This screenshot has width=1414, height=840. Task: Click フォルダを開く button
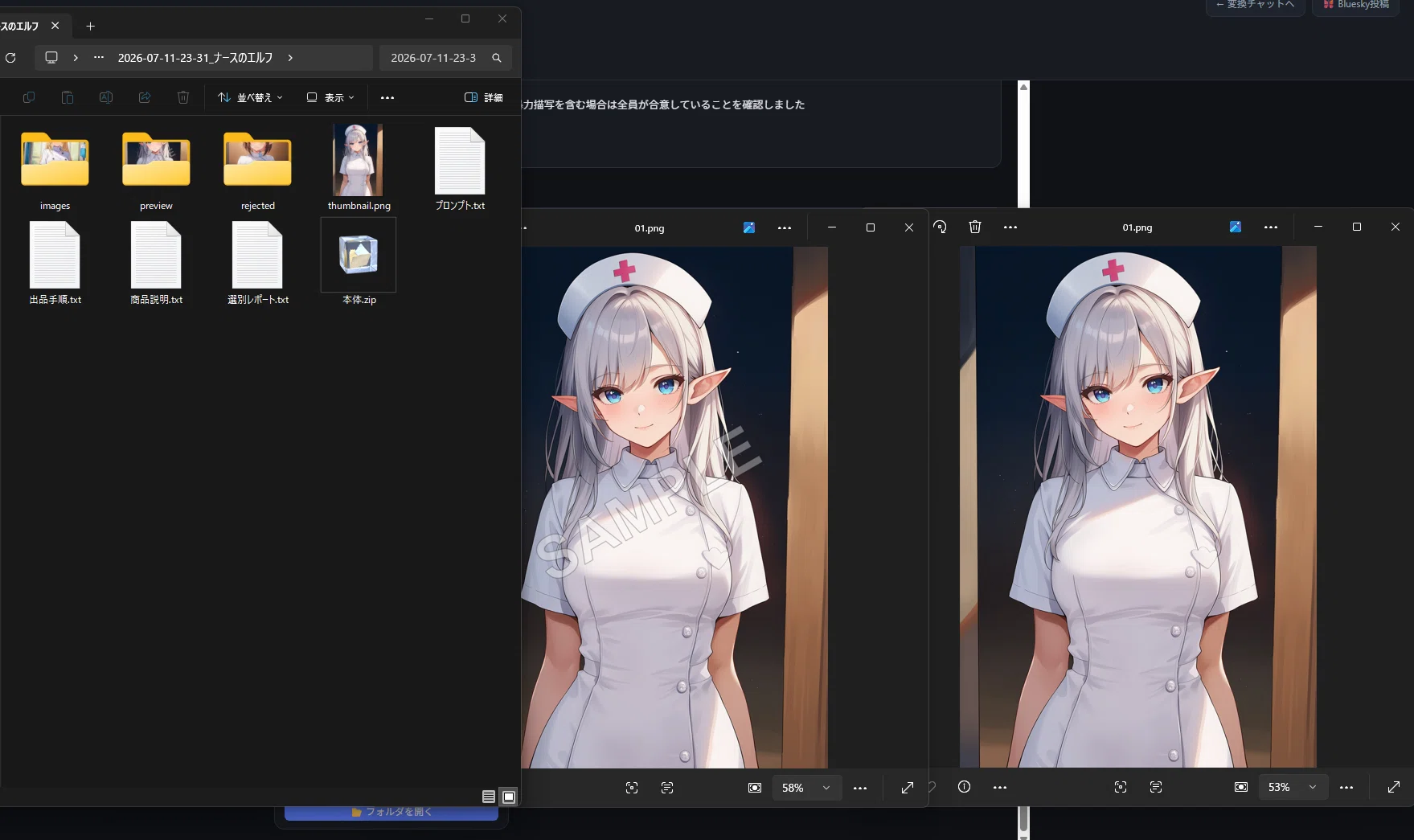pyautogui.click(x=391, y=813)
